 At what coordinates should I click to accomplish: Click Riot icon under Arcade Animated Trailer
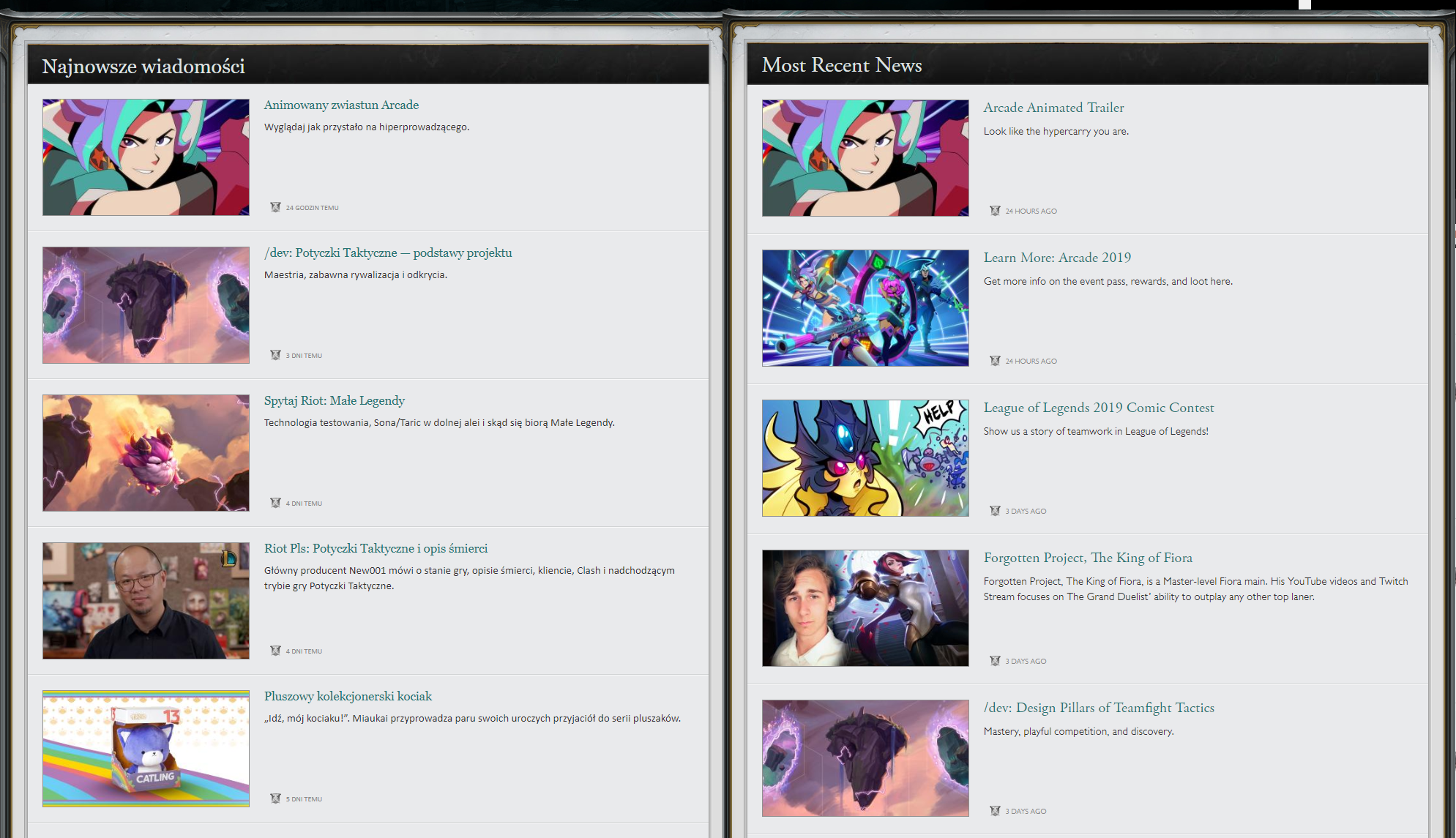coord(995,211)
